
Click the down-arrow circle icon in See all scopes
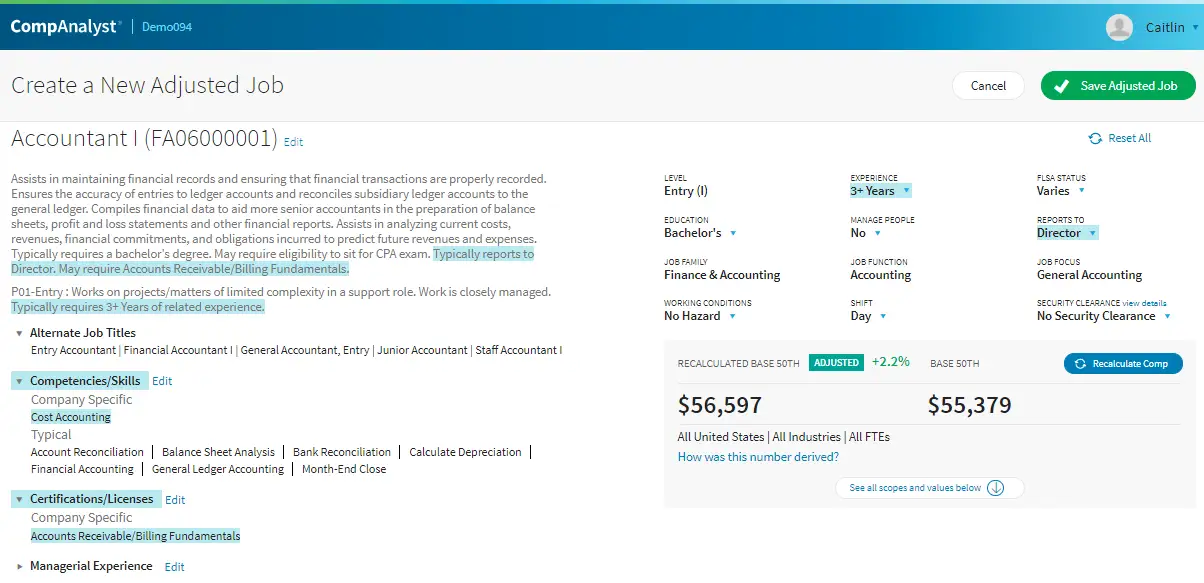tap(995, 488)
